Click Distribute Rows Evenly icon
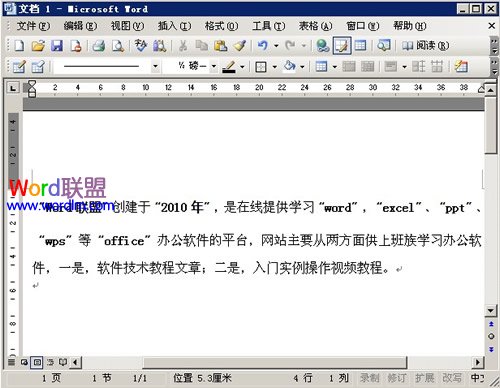The image size is (500, 388). (418, 67)
